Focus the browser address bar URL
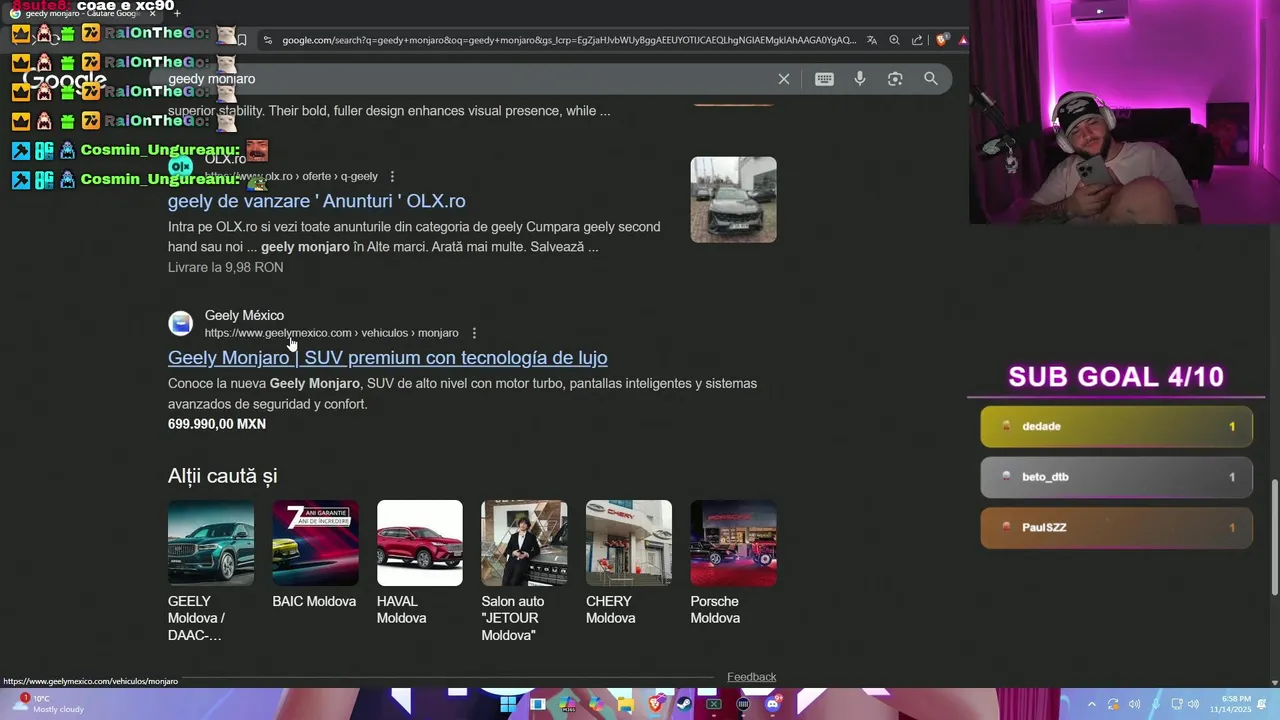 click(569, 40)
